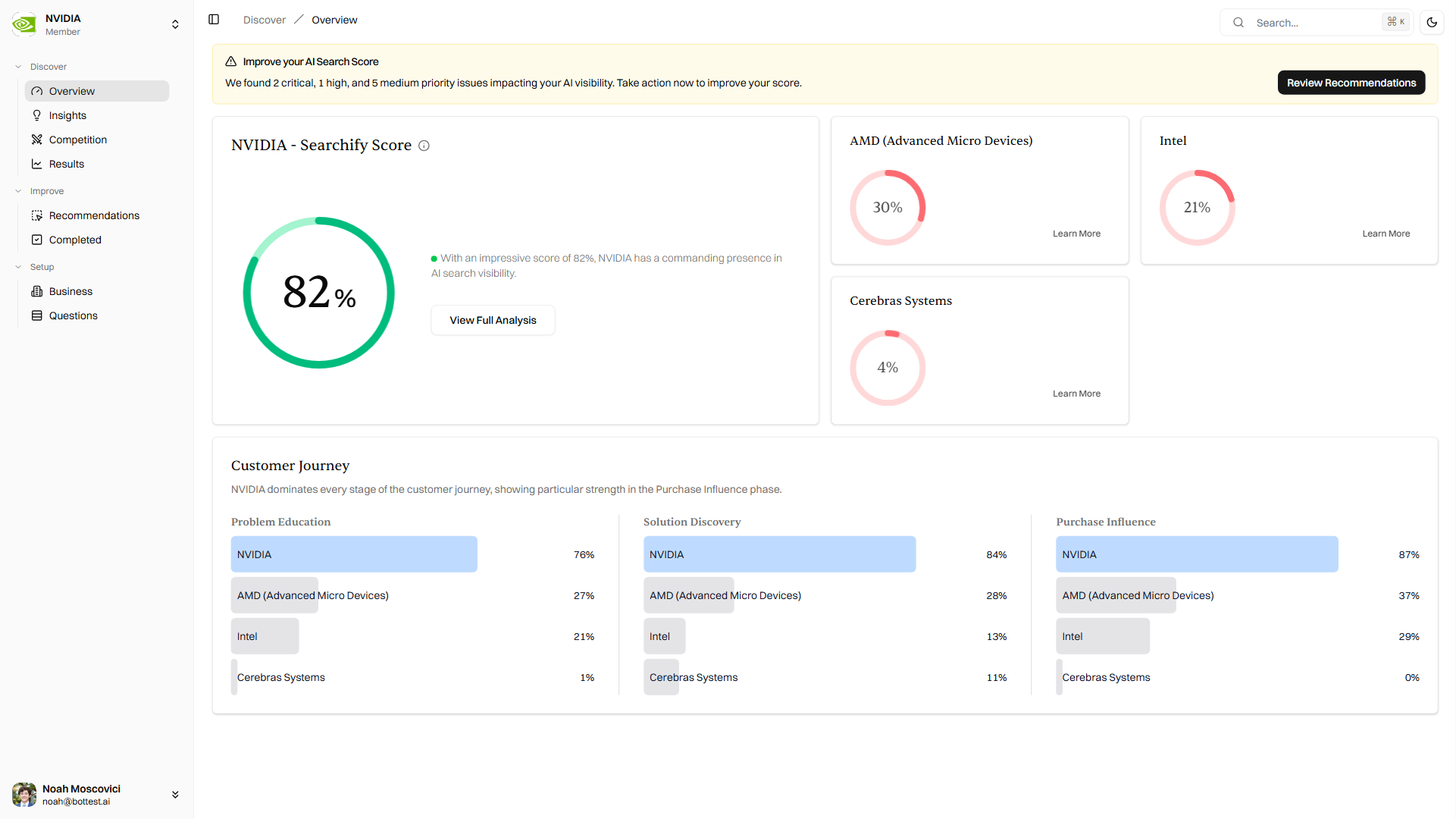Click the sidebar collapse panel icon
The height and width of the screenshot is (819, 1456).
[214, 20]
